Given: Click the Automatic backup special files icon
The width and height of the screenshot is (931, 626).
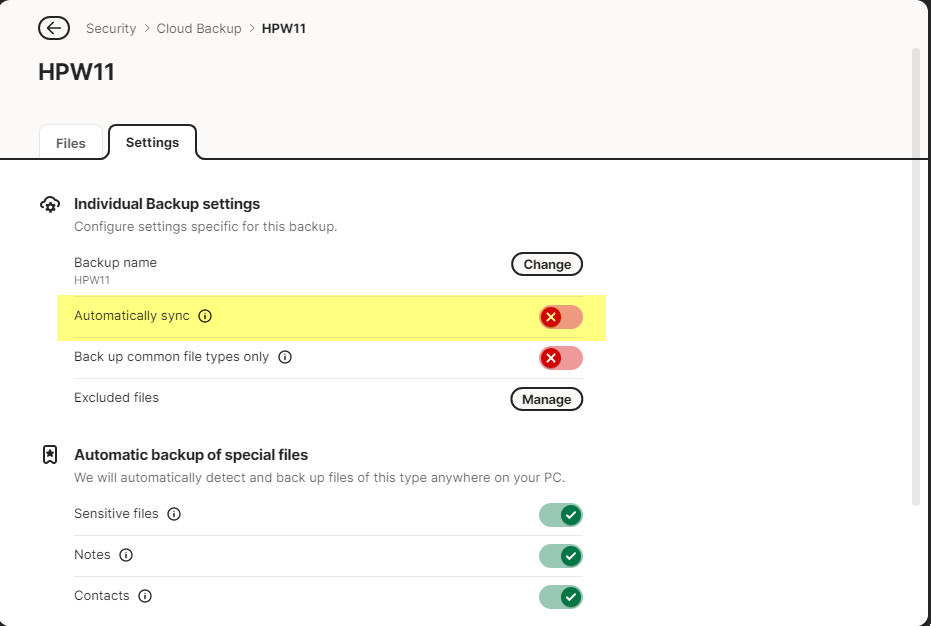Looking at the screenshot, I should [x=49, y=455].
